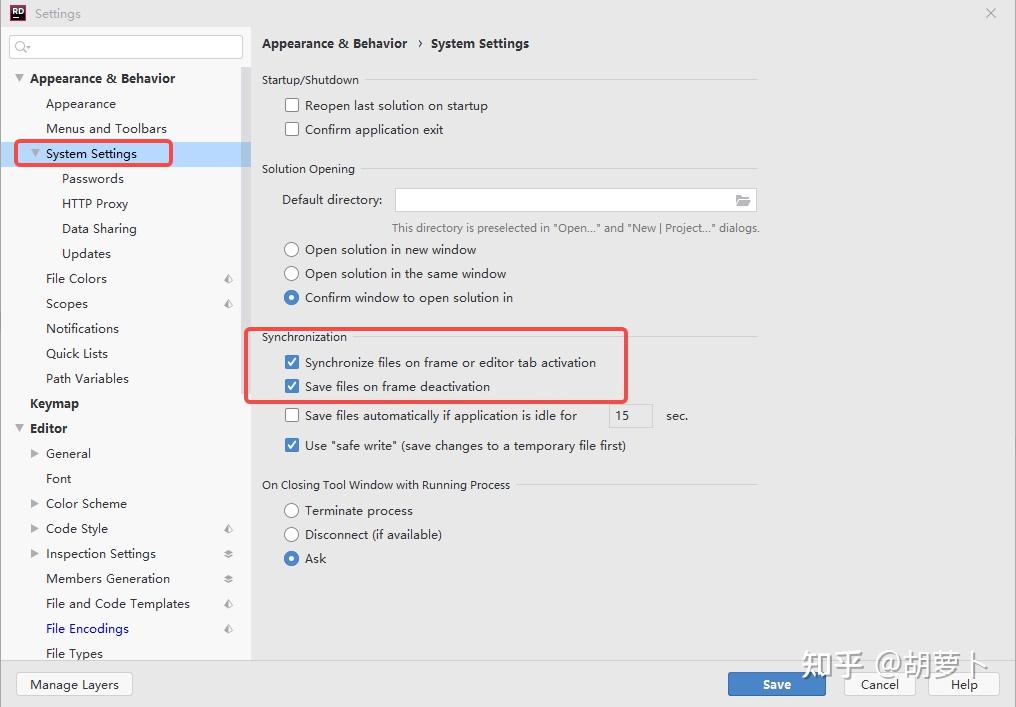Image resolution: width=1016 pixels, height=707 pixels.
Task: Expand the General node under Editor
Action: point(35,454)
